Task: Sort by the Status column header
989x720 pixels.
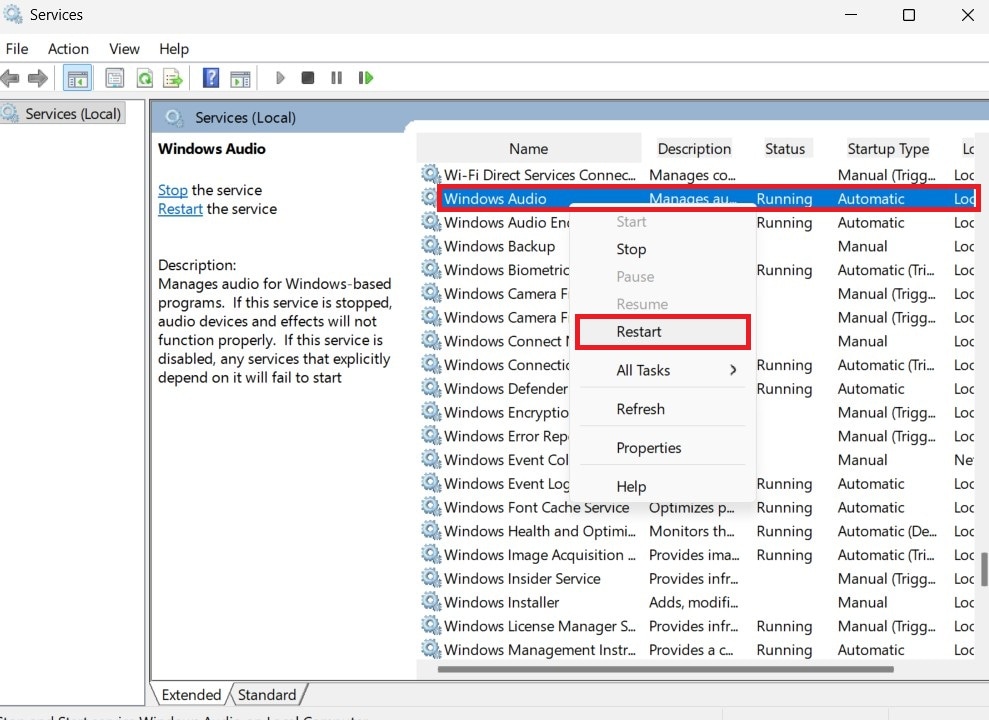Action: [x=785, y=149]
